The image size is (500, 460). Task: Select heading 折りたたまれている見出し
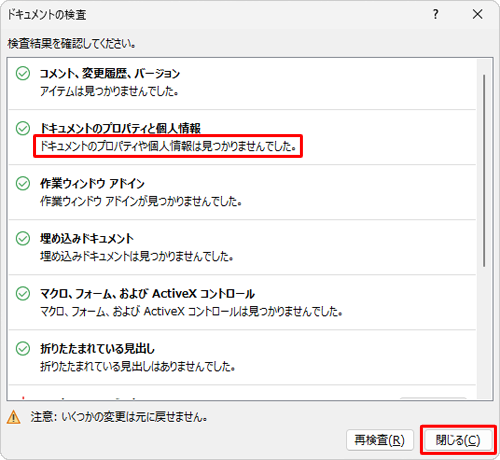pos(98,348)
